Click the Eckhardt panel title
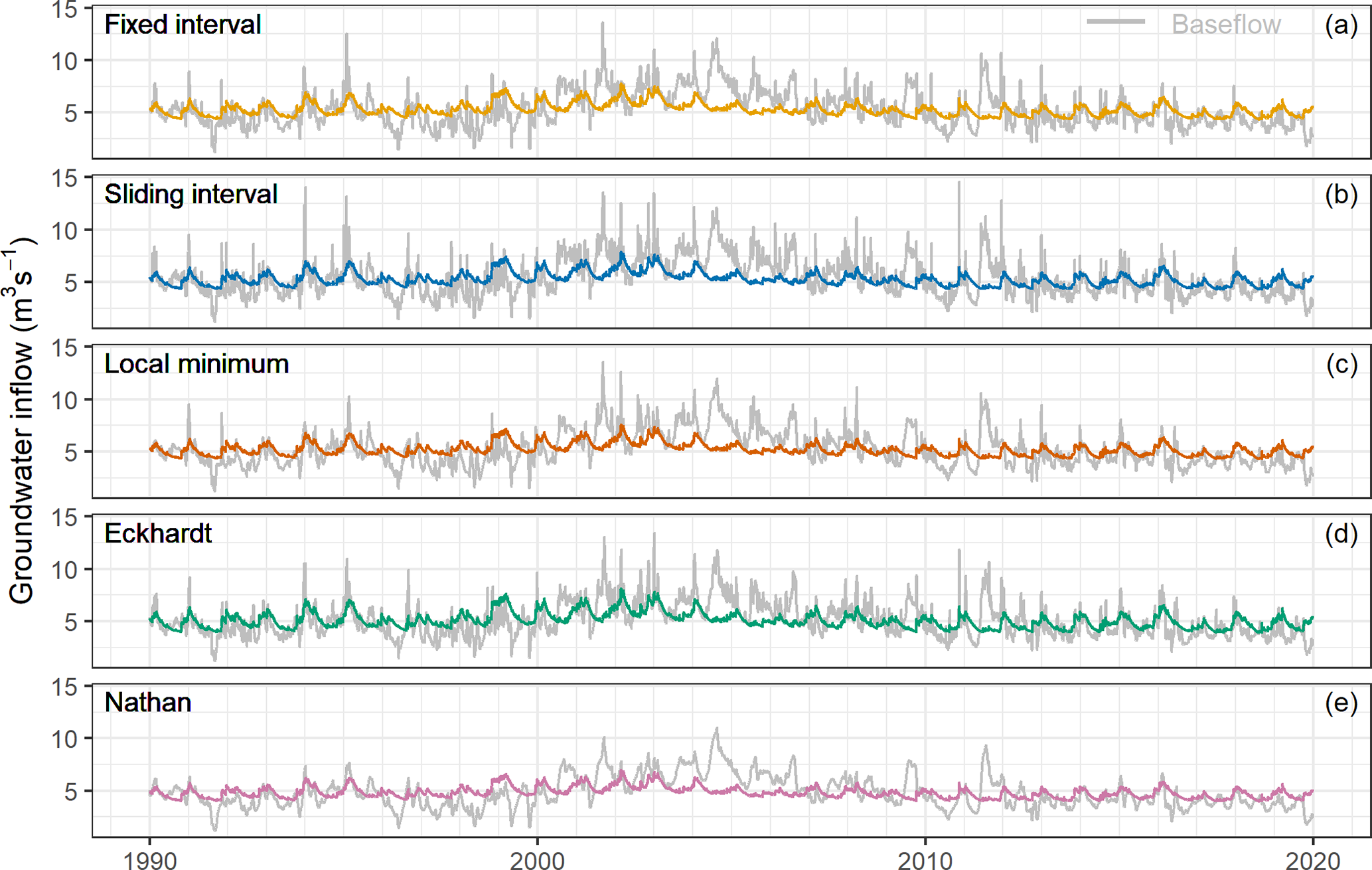1372x870 pixels. pyautogui.click(x=158, y=533)
